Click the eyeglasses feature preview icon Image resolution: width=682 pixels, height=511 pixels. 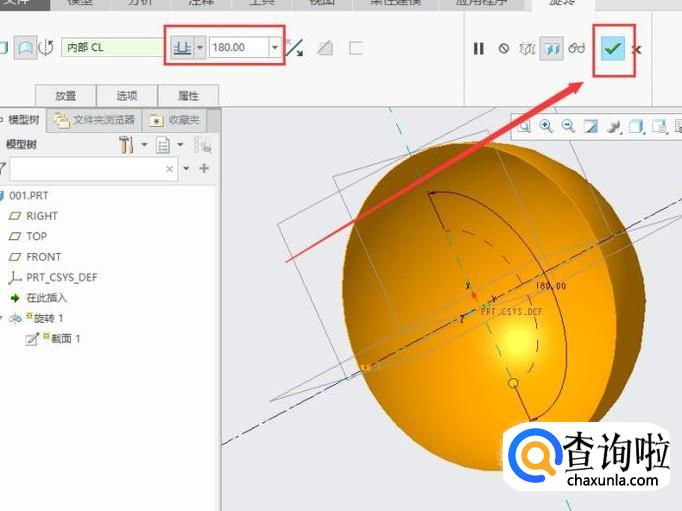click(x=577, y=48)
